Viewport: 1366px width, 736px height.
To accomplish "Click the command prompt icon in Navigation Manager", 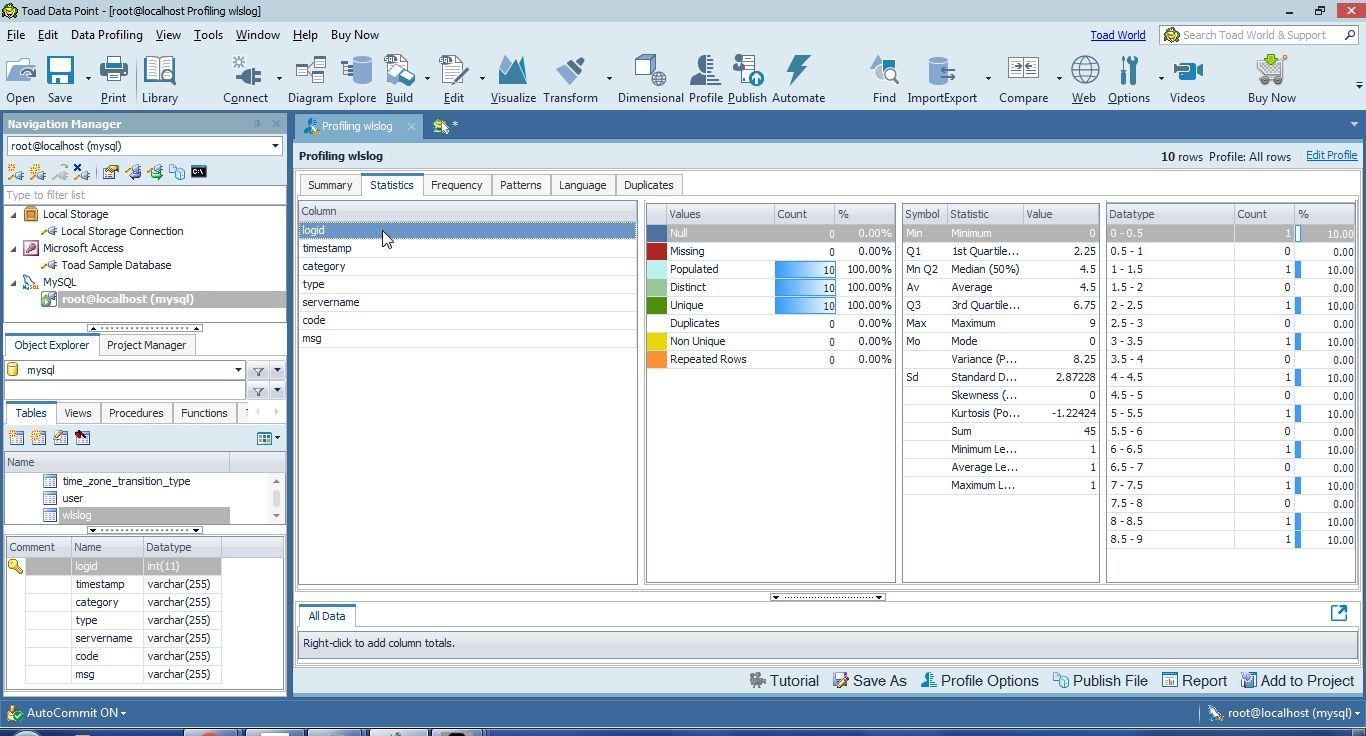I will point(199,172).
